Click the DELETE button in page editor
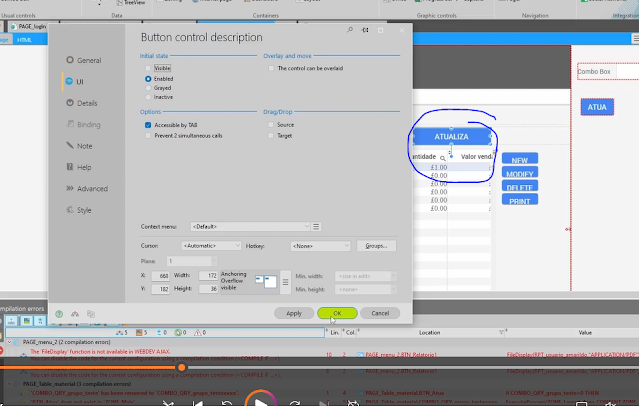The width and height of the screenshot is (639, 406). pyautogui.click(x=520, y=186)
